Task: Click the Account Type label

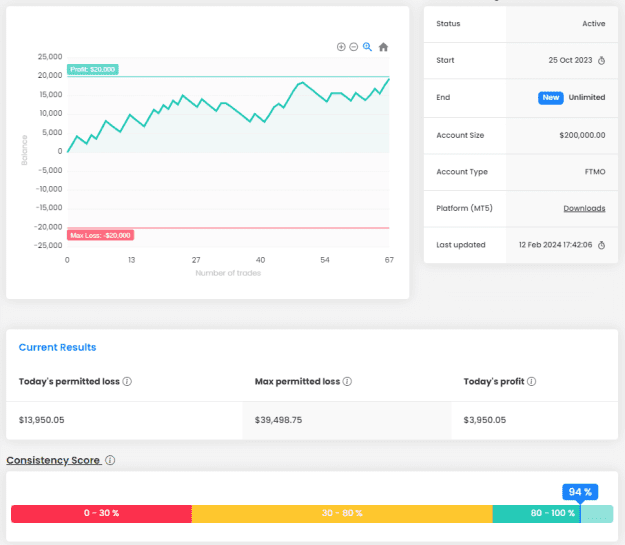Action: pyautogui.click(x=462, y=172)
